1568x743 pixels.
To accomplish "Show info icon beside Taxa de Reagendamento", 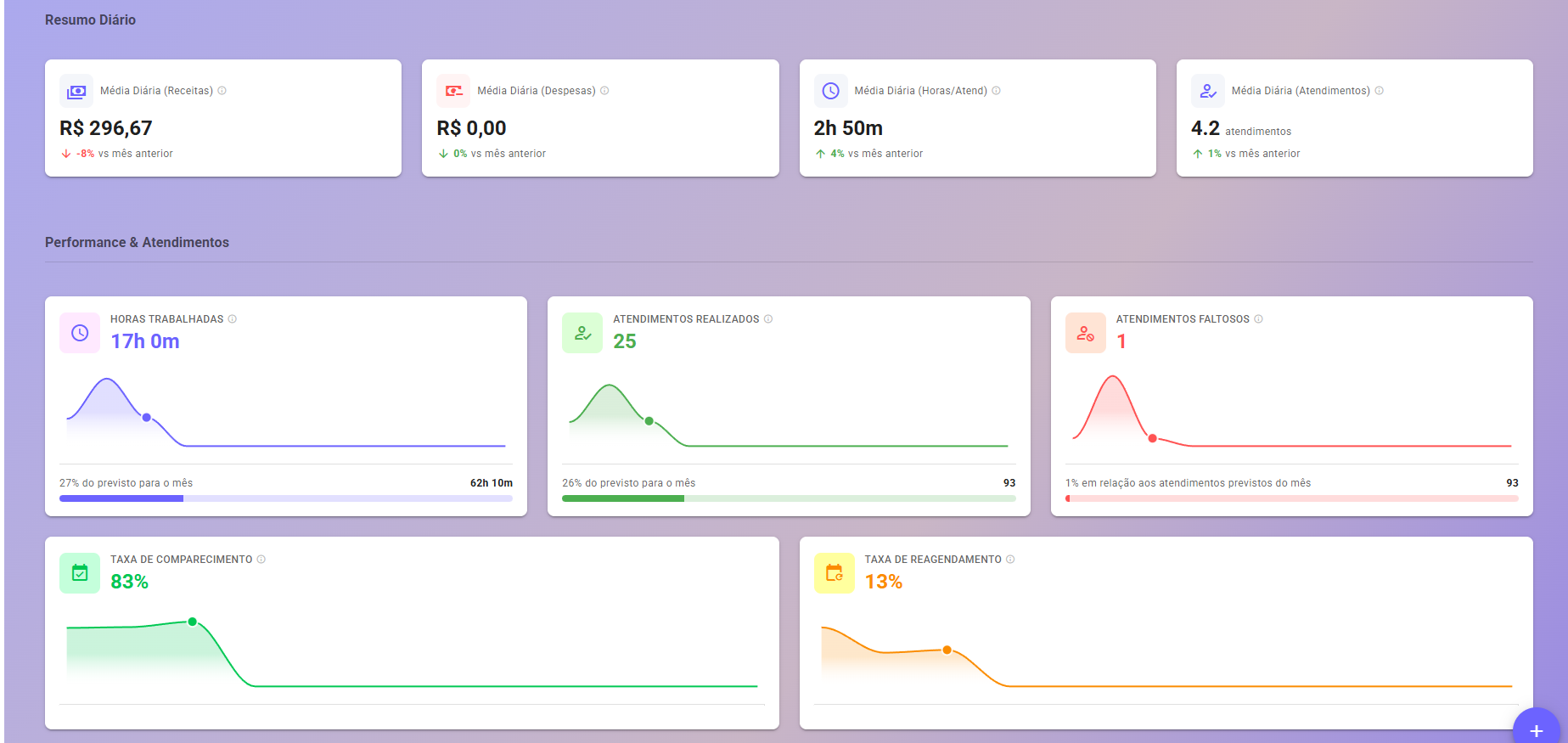I will (1010, 560).
